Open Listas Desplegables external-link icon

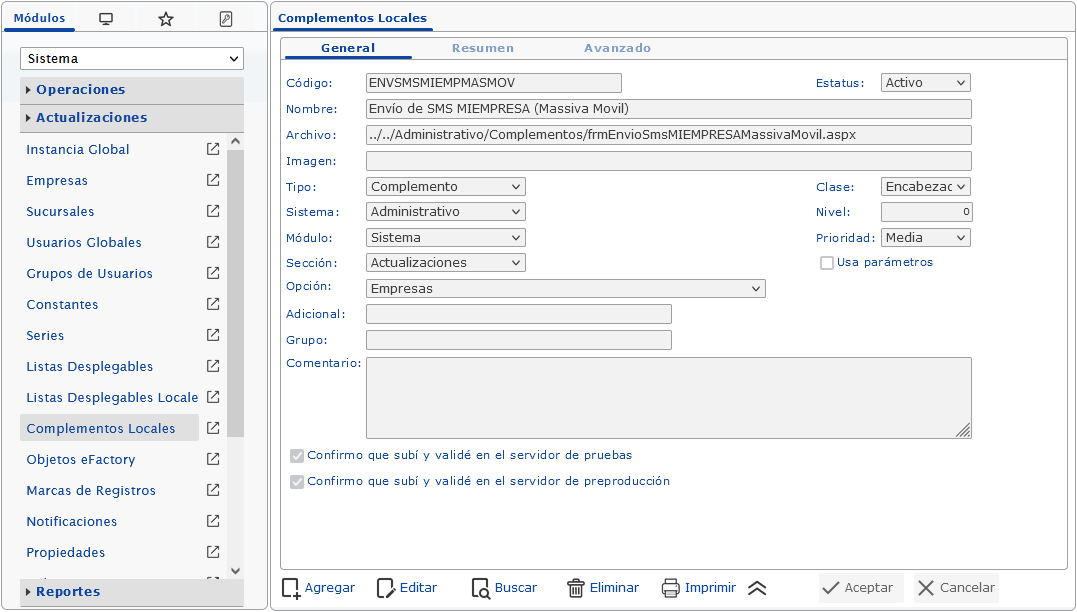click(213, 366)
